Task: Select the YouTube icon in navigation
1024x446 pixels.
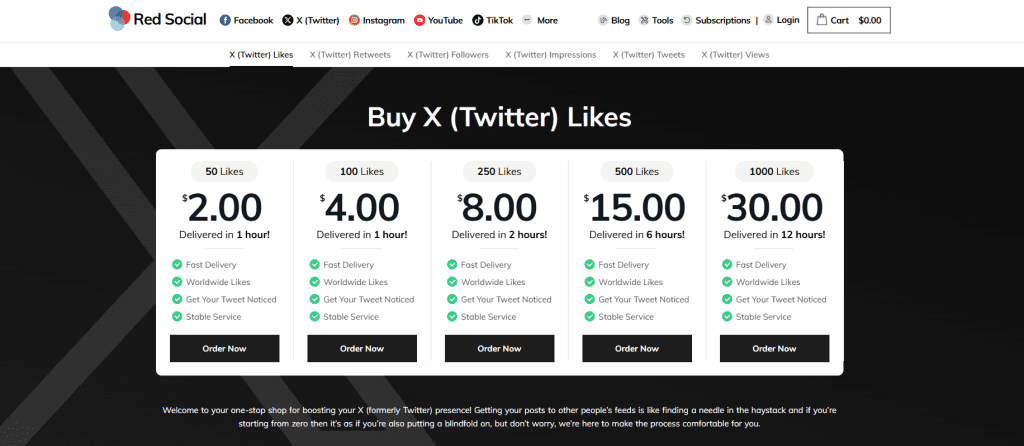Action: click(419, 20)
